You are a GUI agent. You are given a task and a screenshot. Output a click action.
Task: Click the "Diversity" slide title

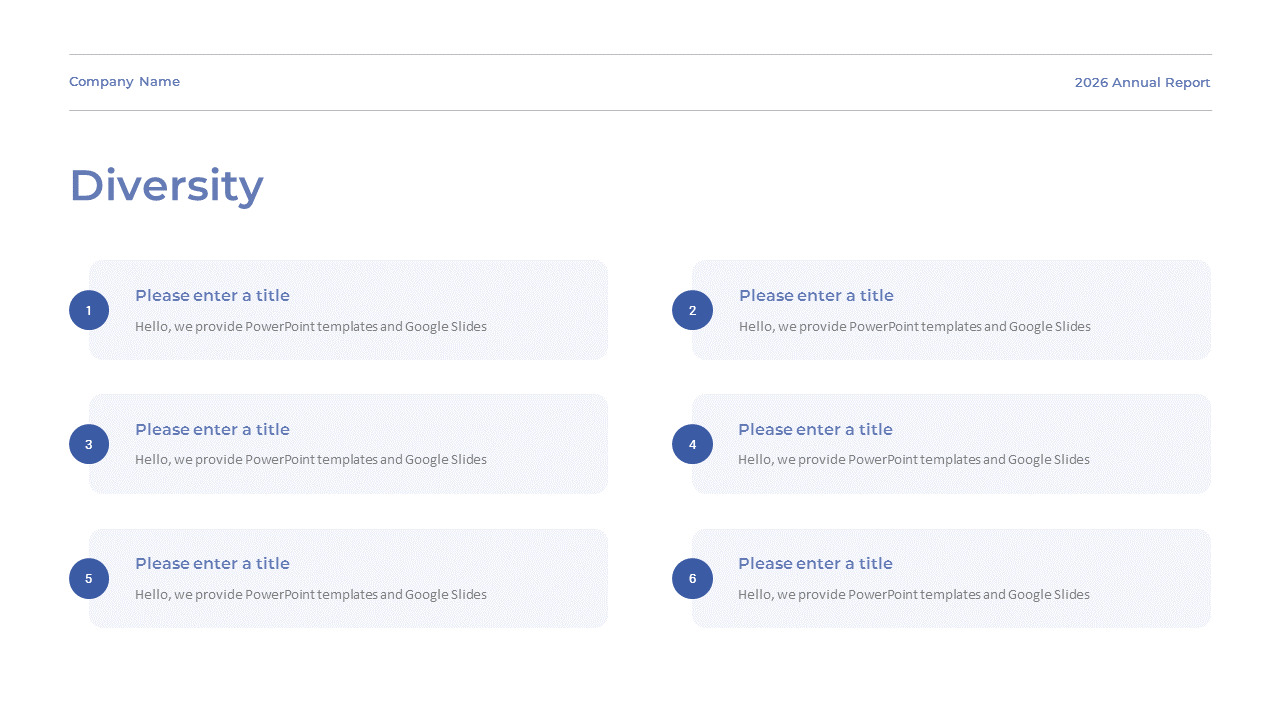(x=166, y=186)
